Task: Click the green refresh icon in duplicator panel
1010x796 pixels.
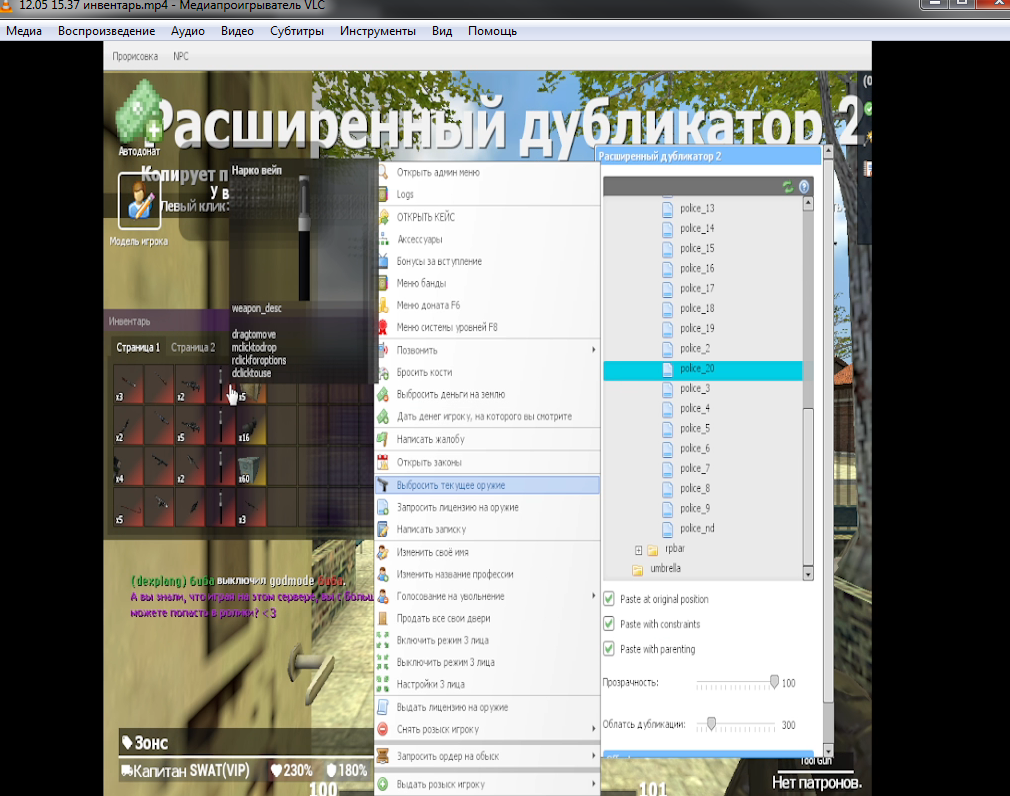Action: tap(788, 187)
